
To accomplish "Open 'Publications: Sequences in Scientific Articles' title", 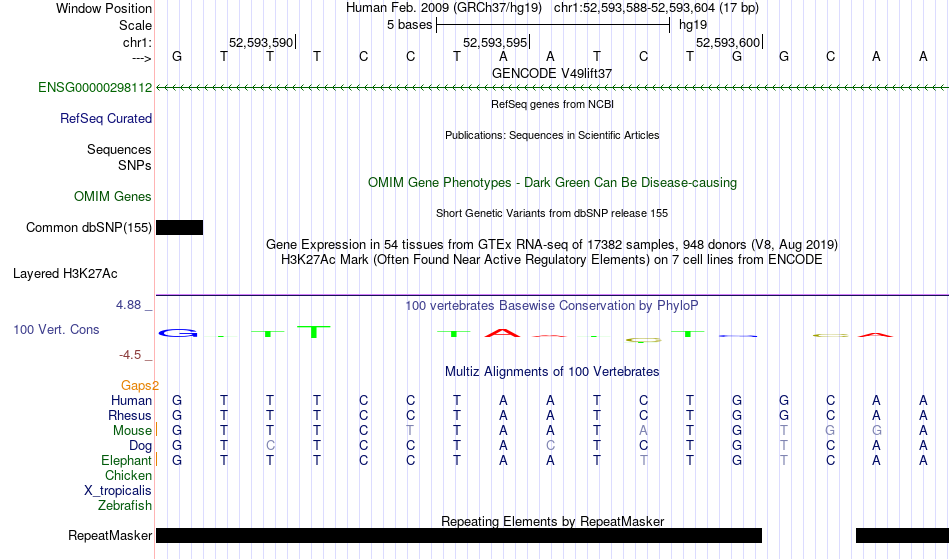I will [x=552, y=135].
